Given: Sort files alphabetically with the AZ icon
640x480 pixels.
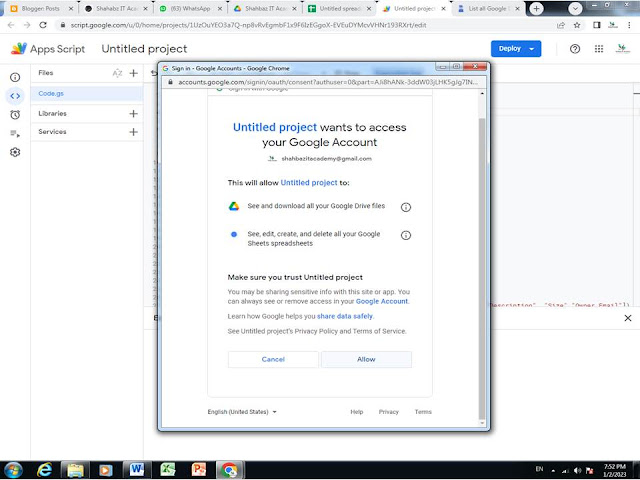Looking at the screenshot, I should click(x=117, y=73).
